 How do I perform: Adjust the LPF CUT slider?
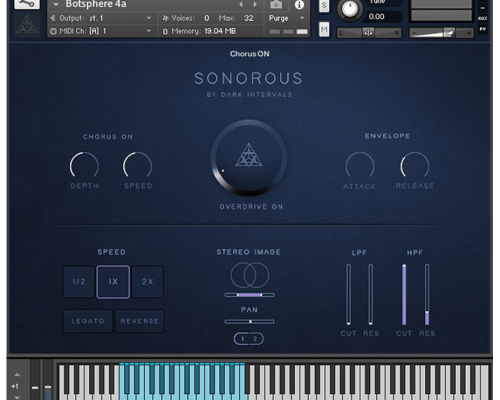[348, 294]
